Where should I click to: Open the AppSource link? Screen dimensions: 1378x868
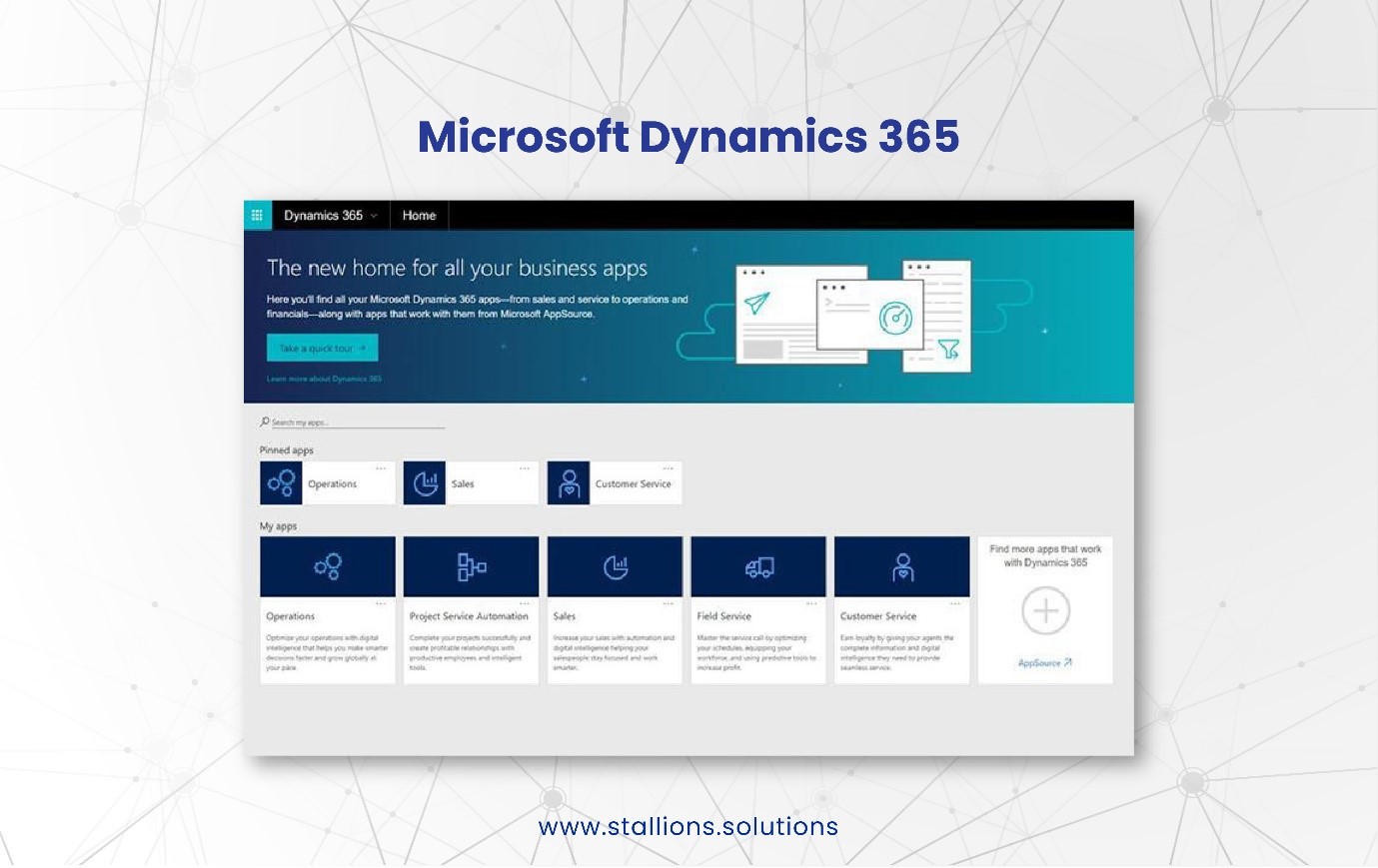click(1044, 662)
